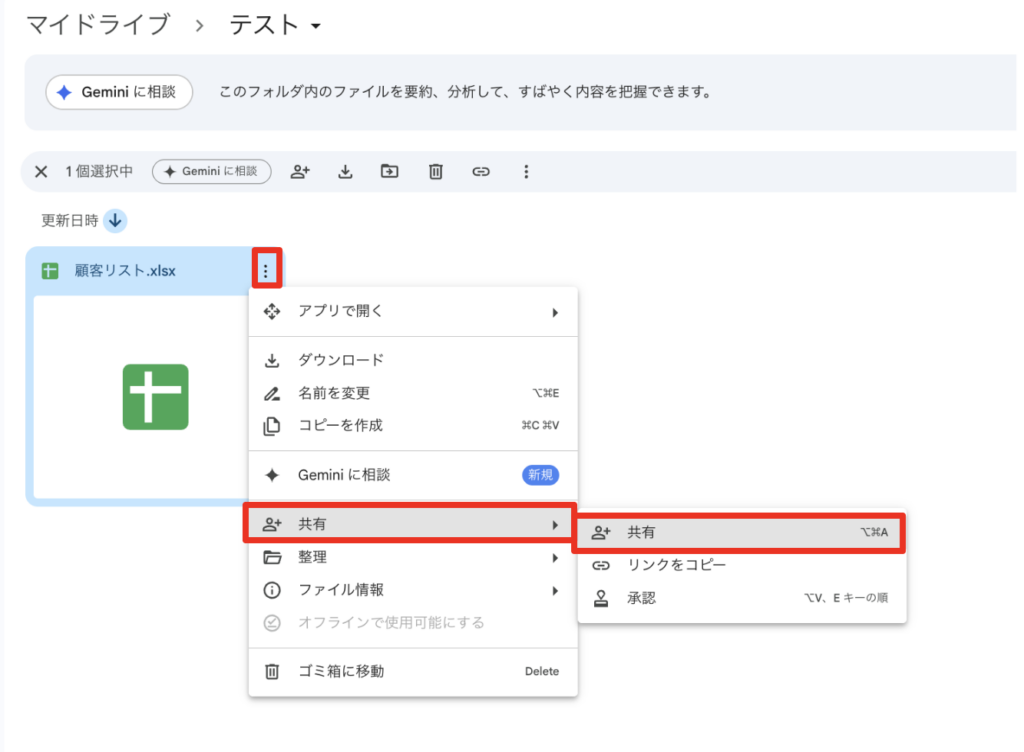Go to マイドライブ breadcrumb
1024x752 pixels.
(98, 25)
